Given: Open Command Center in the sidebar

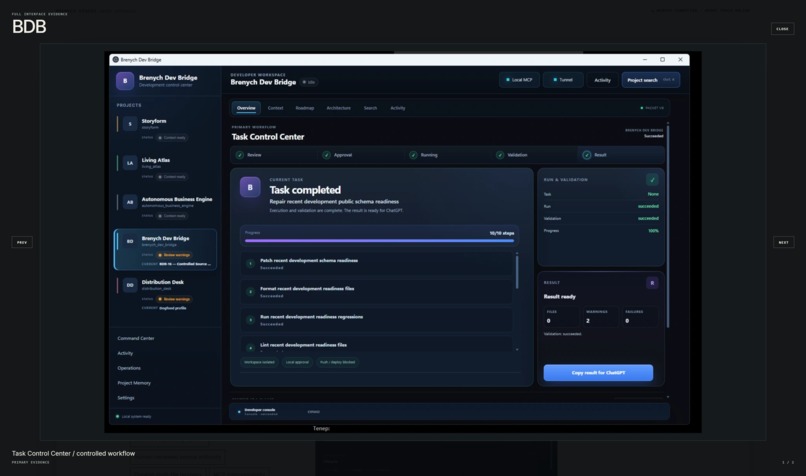Looking at the screenshot, I should (136, 338).
